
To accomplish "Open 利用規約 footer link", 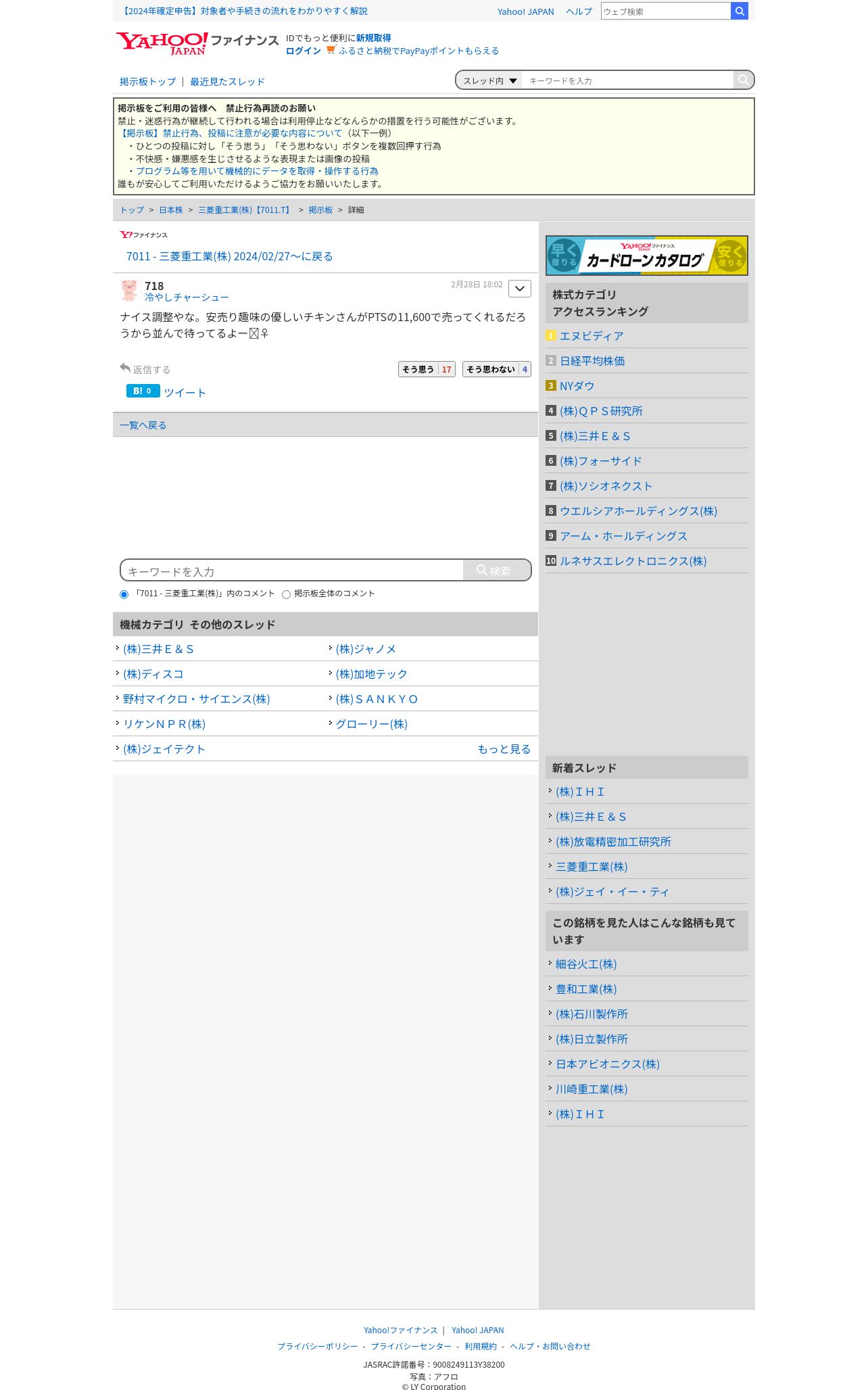I will coord(480,1346).
